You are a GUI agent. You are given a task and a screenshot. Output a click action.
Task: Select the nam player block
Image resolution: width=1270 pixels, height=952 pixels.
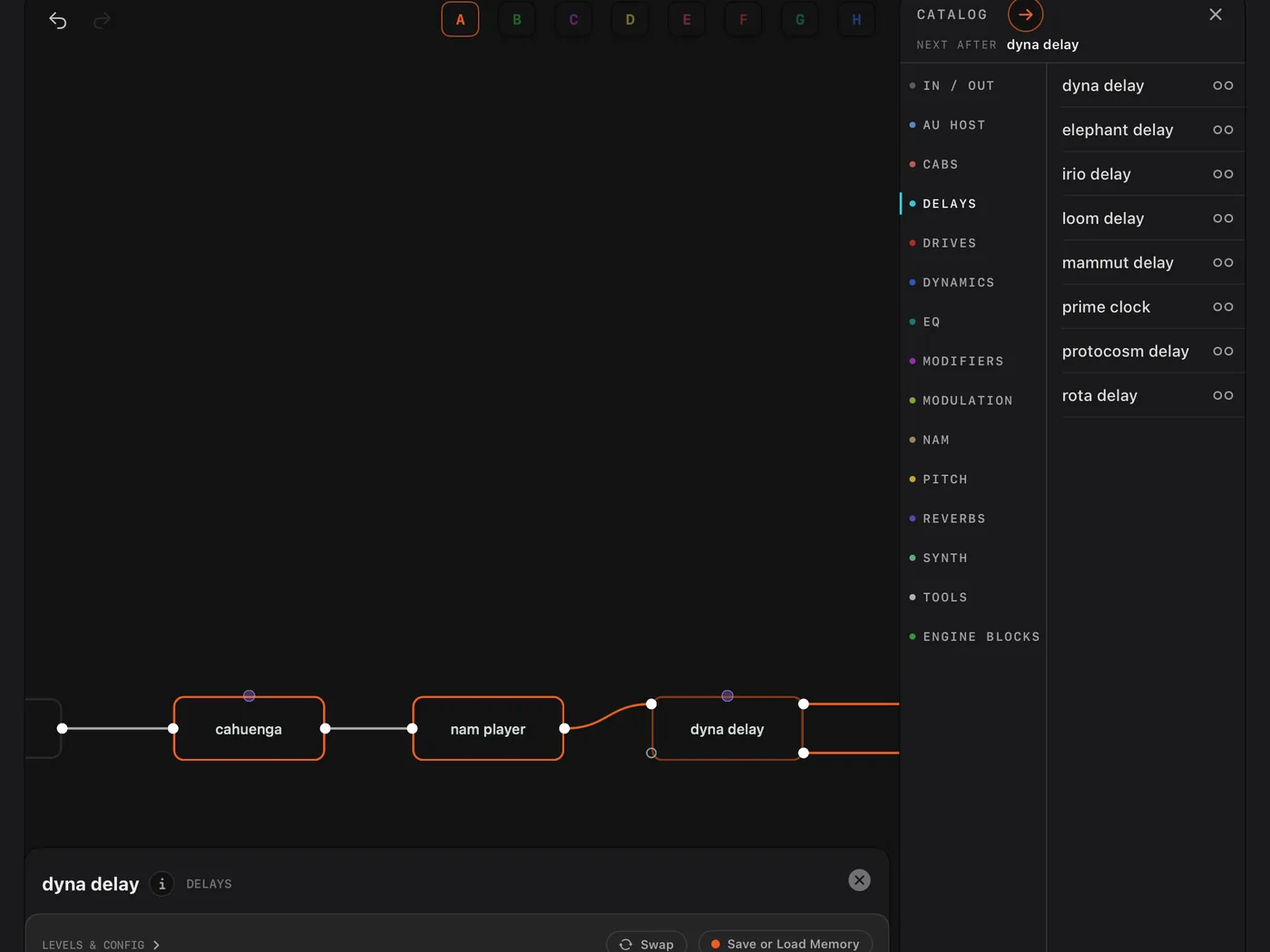point(488,728)
